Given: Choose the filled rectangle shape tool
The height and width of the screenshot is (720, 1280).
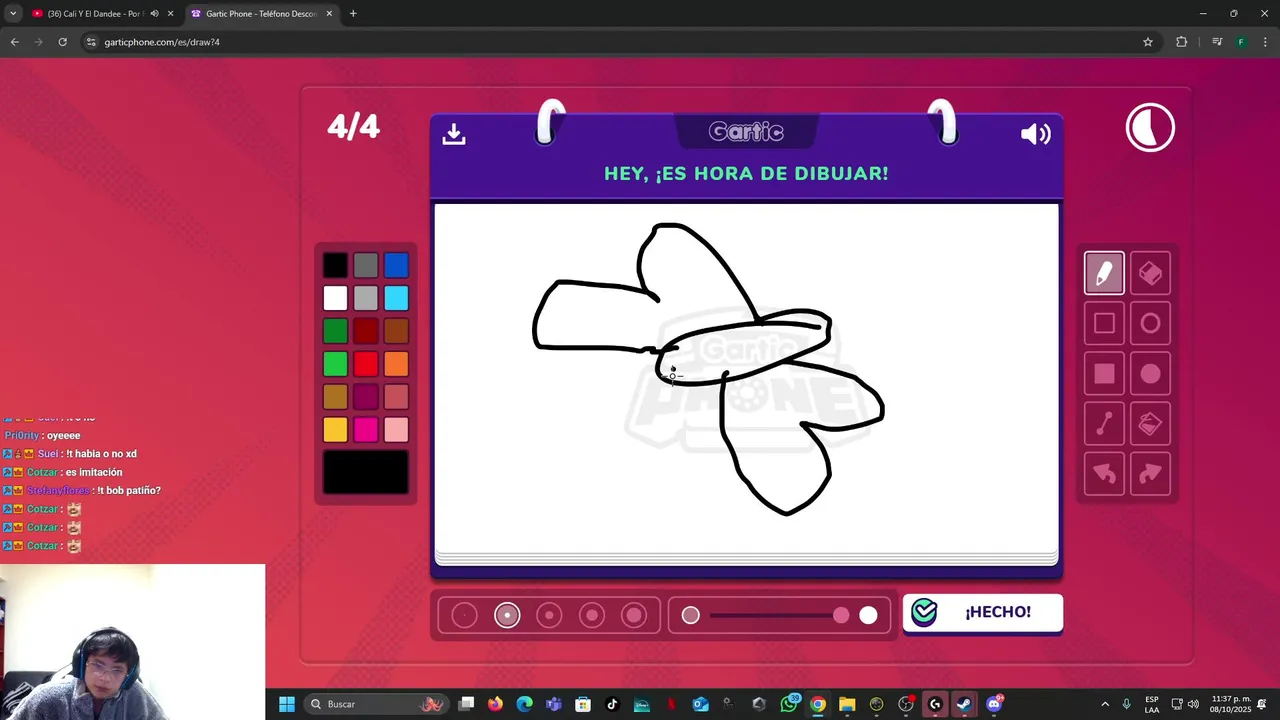Looking at the screenshot, I should (1104, 374).
